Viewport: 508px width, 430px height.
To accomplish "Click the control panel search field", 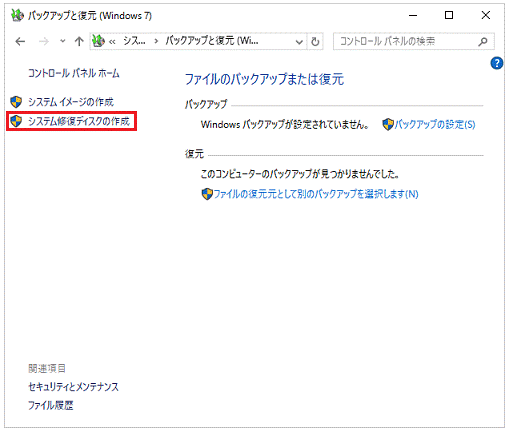I will pyautogui.click(x=414, y=41).
